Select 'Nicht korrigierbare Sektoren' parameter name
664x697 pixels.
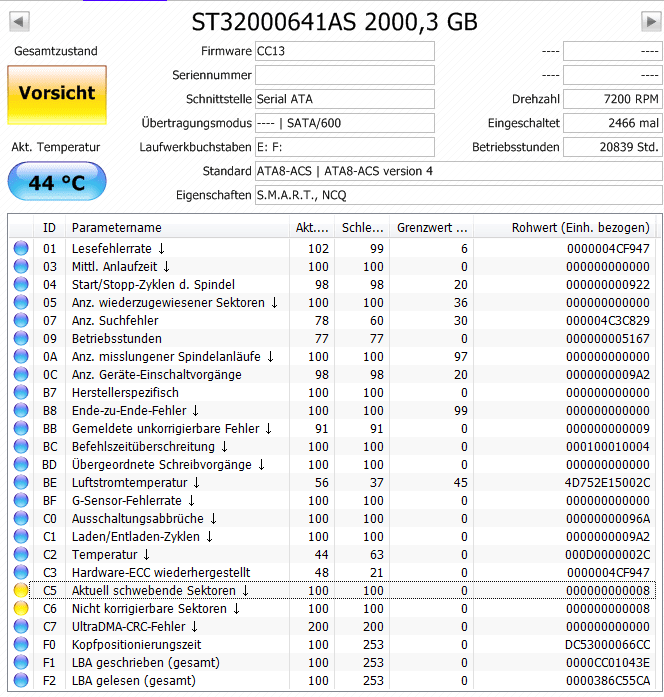click(149, 609)
